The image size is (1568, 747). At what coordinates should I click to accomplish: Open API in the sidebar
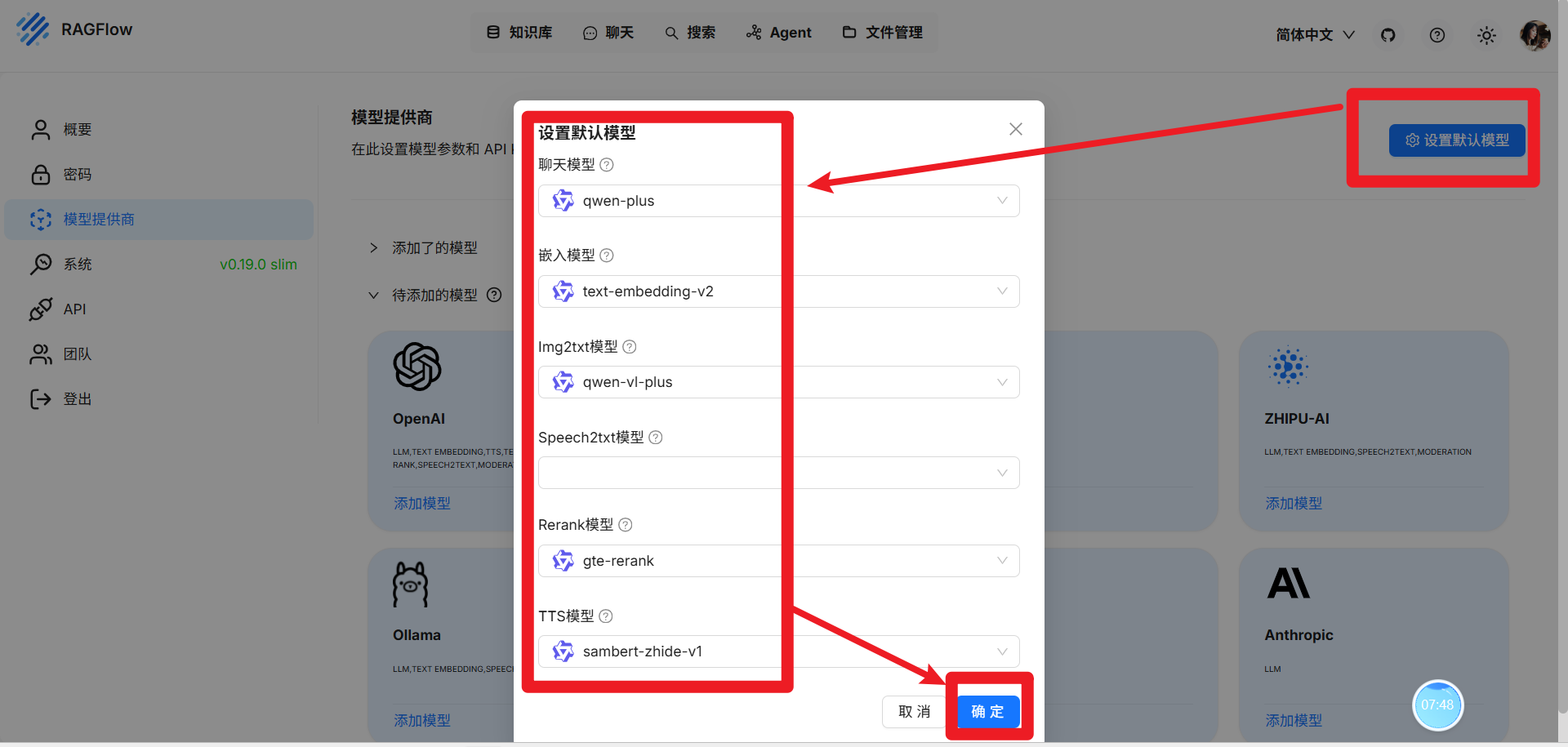click(159, 309)
